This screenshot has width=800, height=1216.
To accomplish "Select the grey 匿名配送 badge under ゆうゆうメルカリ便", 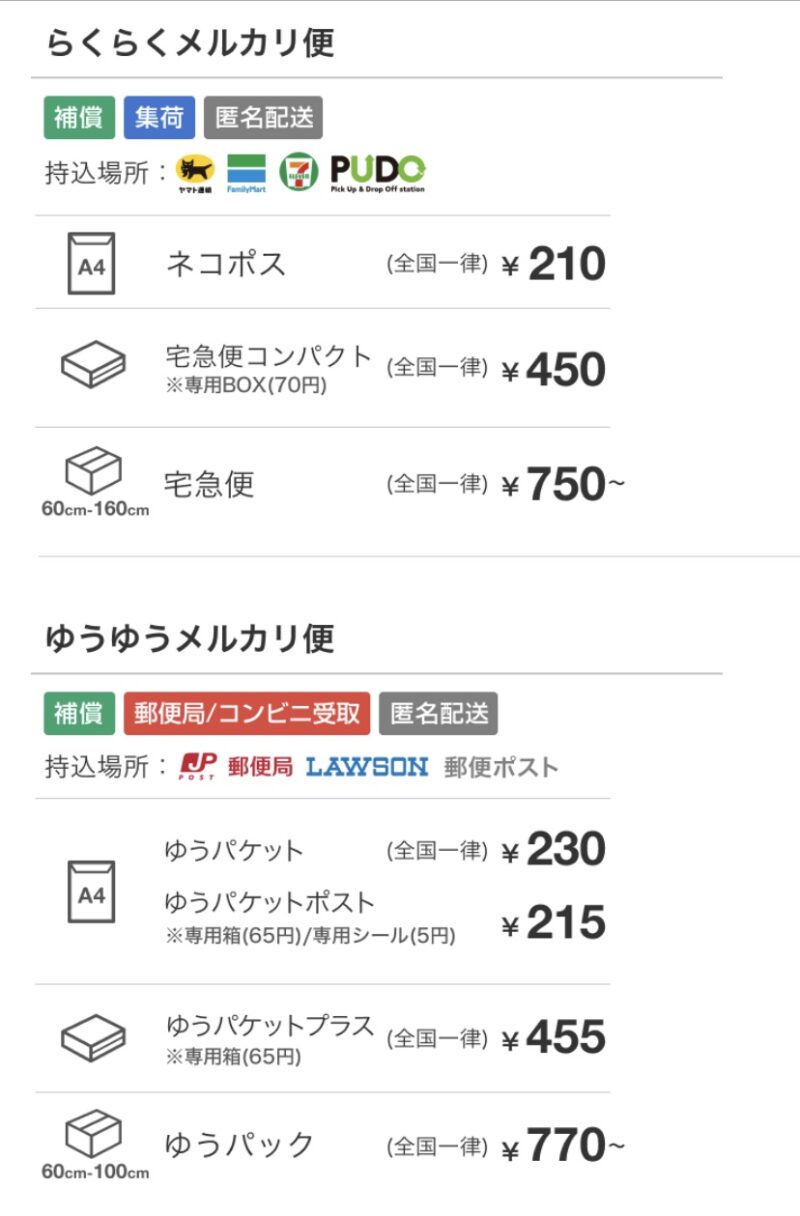I will 438,713.
